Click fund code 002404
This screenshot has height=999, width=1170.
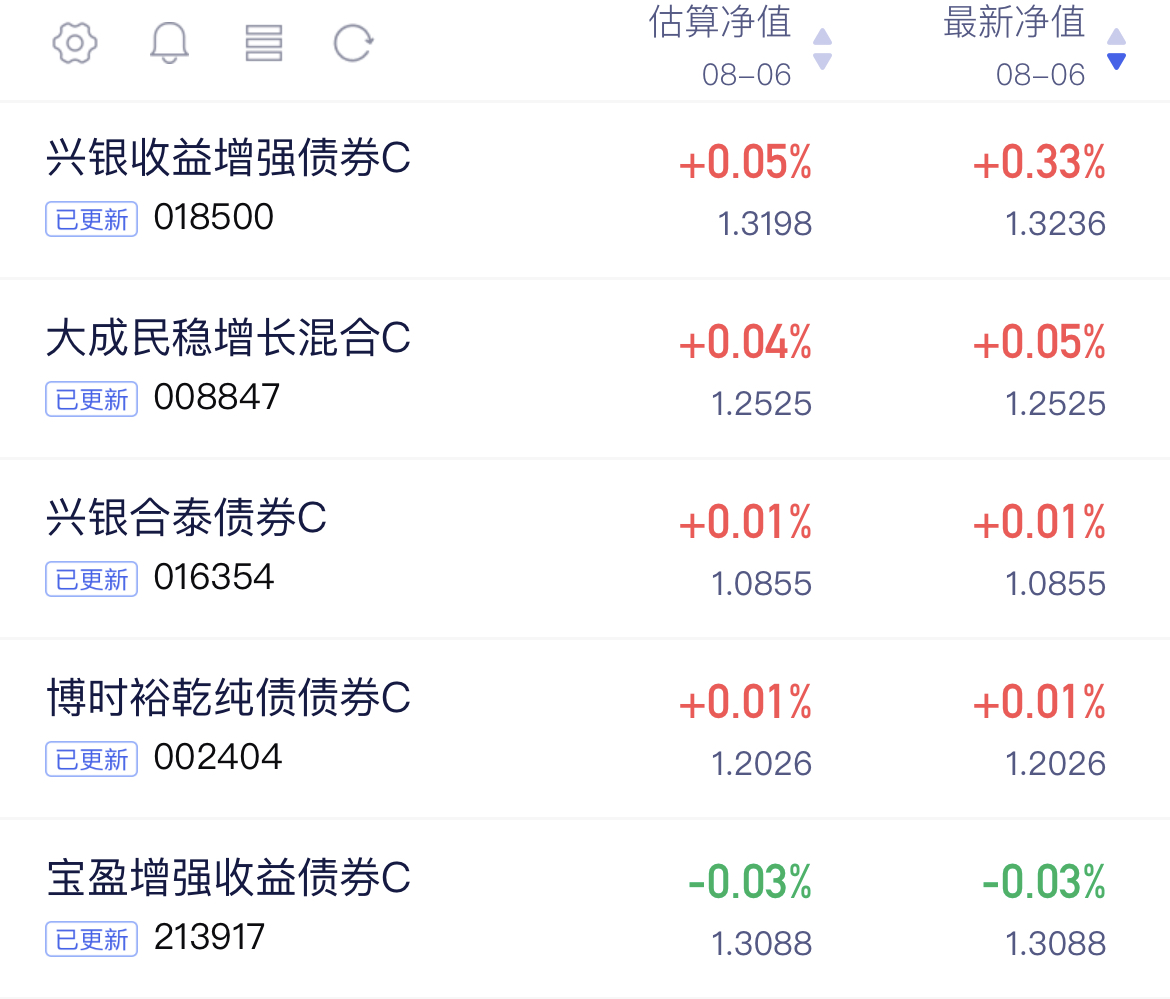(x=217, y=757)
